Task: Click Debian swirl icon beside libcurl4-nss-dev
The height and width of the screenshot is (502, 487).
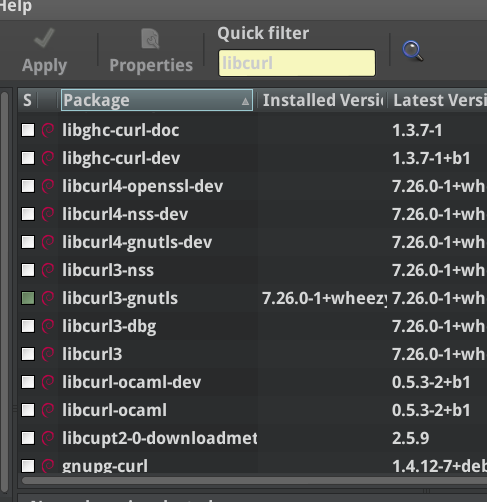Action: pyautogui.click(x=48, y=214)
